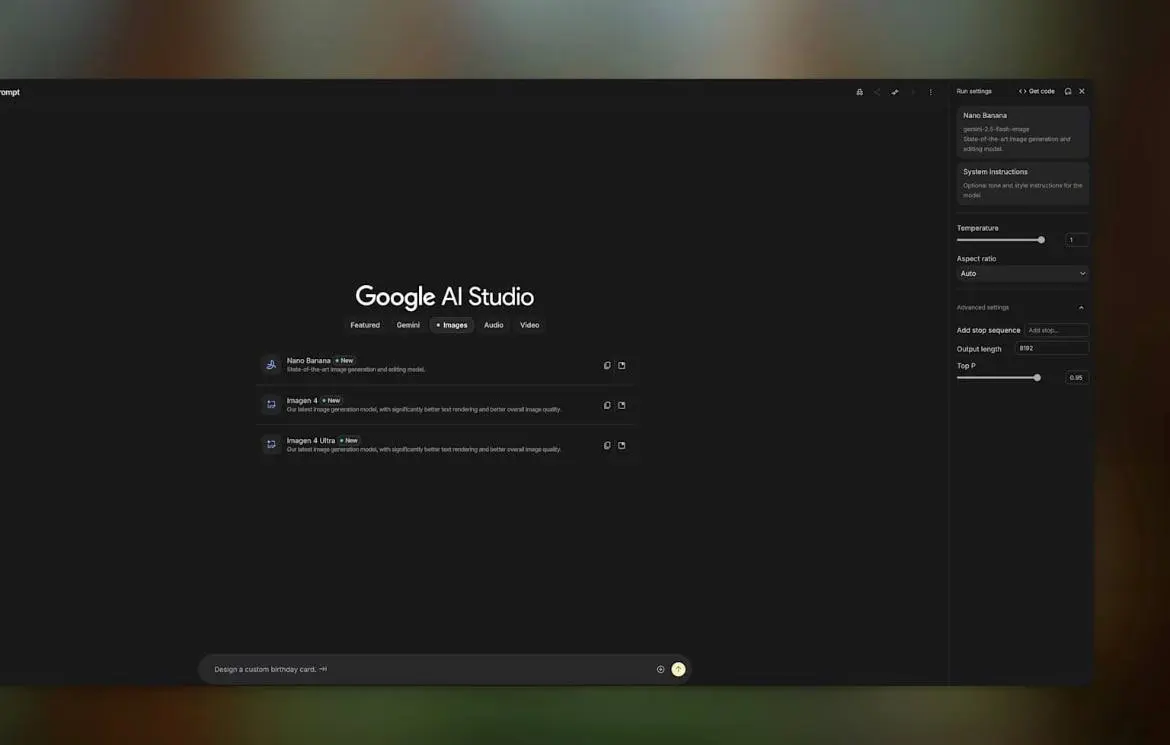Choose the Imagen 4 Ultra model row

(x=445, y=445)
